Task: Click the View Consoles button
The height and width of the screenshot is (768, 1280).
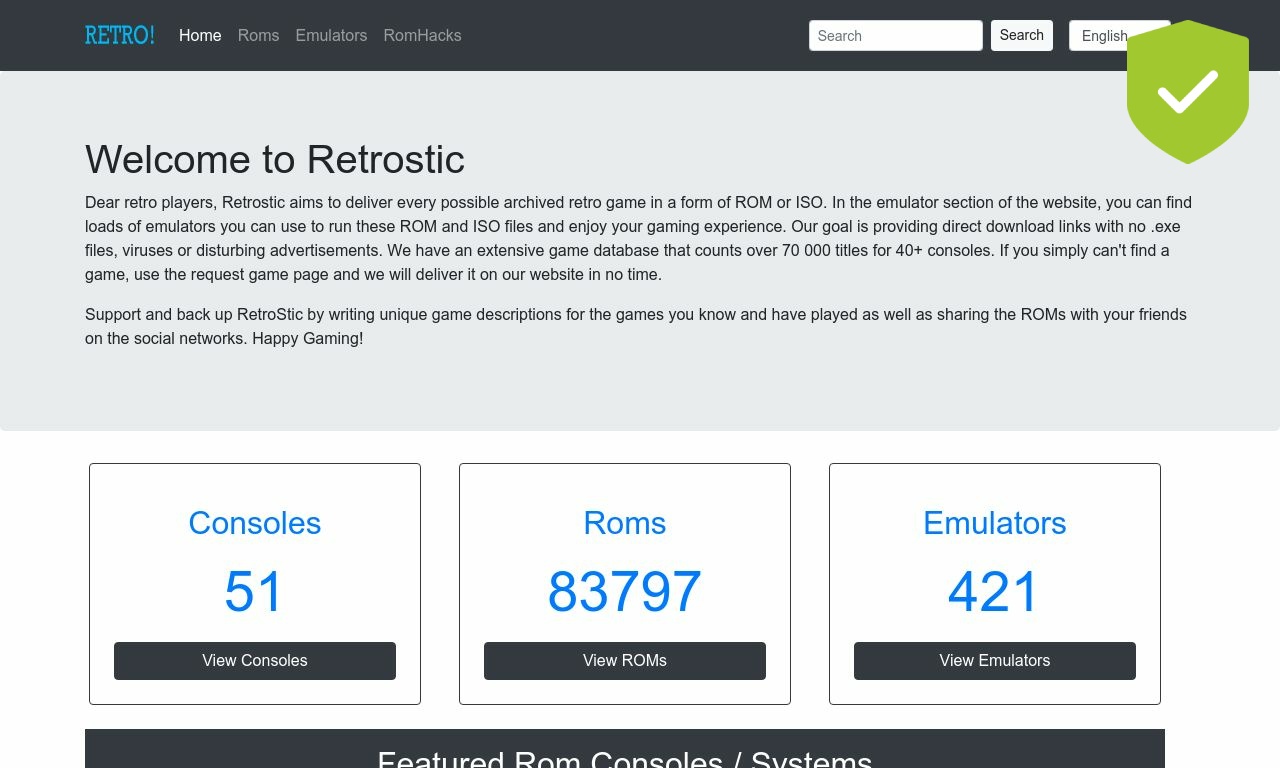Action: tap(255, 661)
